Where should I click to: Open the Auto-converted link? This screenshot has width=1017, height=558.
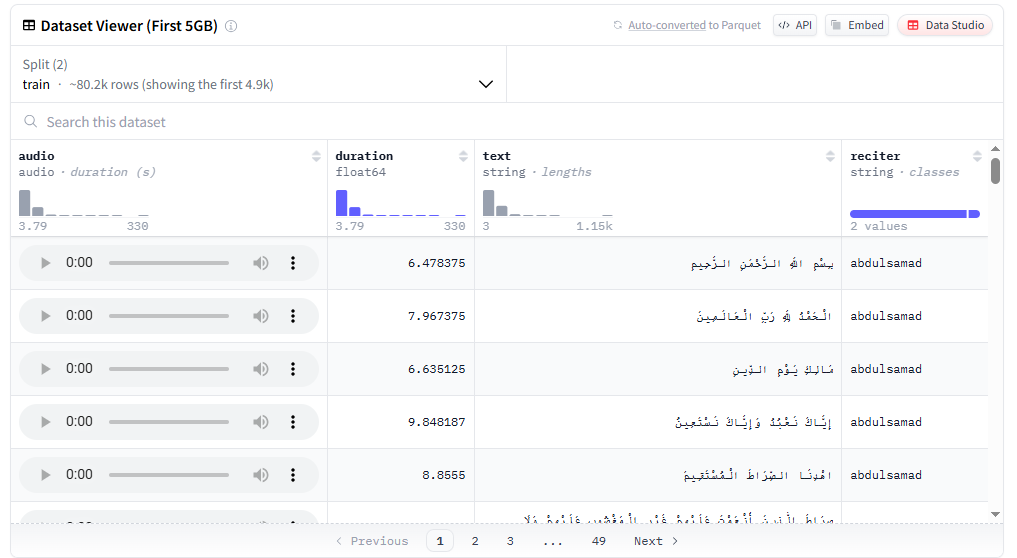point(666,25)
